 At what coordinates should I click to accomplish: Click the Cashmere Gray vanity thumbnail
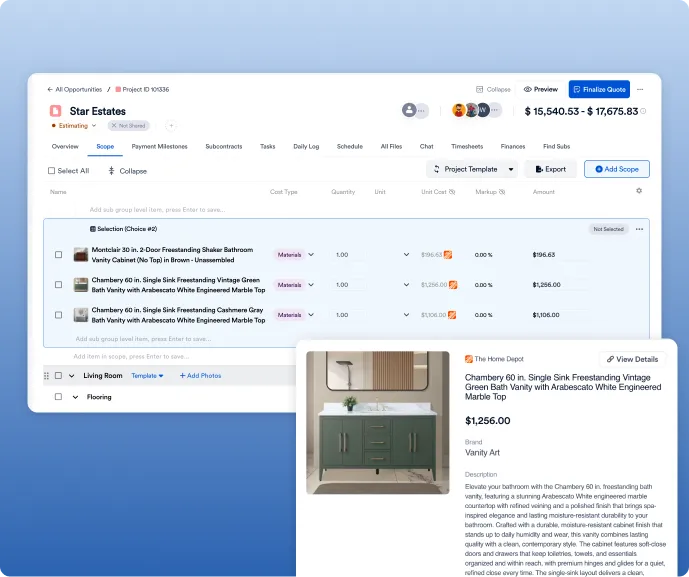tap(81, 315)
